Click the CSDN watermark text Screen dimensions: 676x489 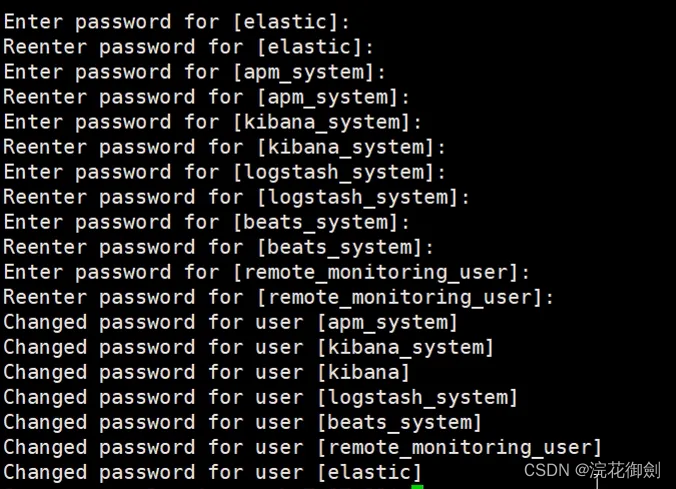[592, 470]
